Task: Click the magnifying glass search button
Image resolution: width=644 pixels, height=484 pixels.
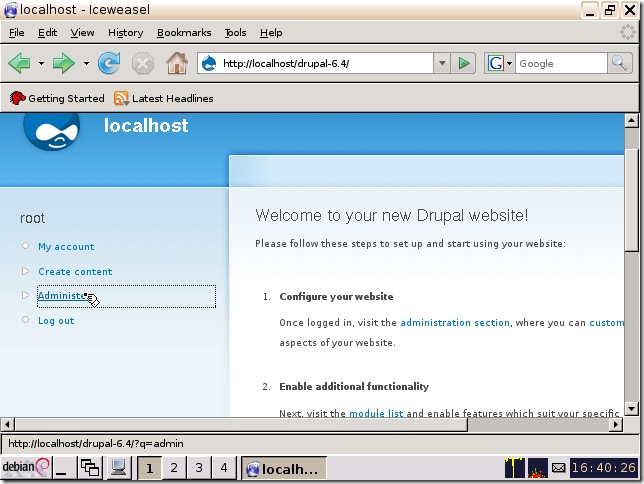Action: pos(619,64)
